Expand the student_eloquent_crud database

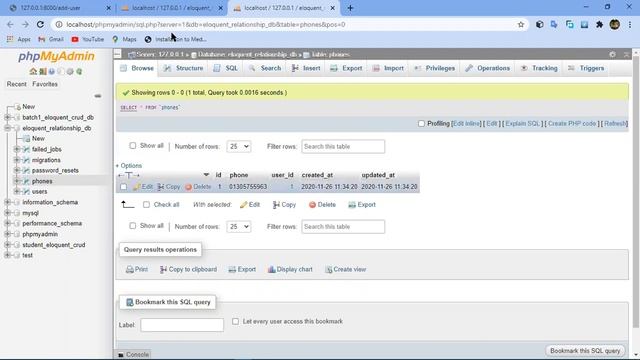[x=7, y=244]
